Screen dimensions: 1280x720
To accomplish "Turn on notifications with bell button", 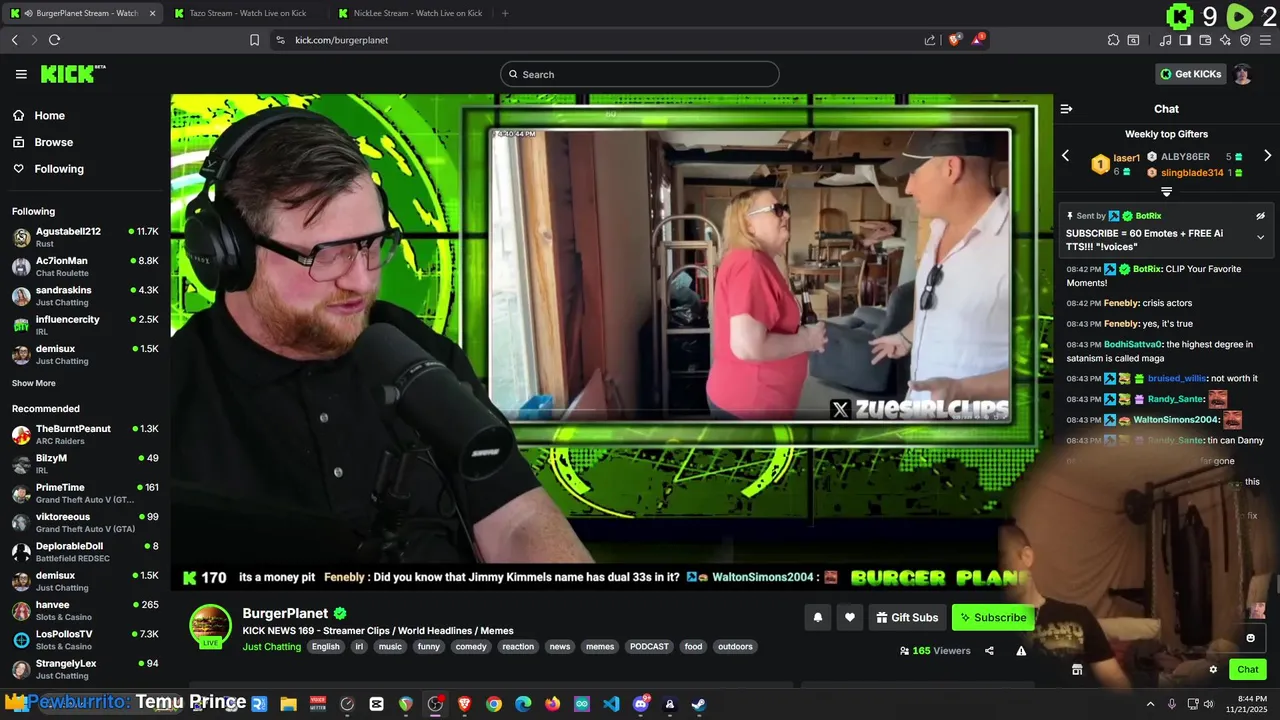I will (x=817, y=617).
